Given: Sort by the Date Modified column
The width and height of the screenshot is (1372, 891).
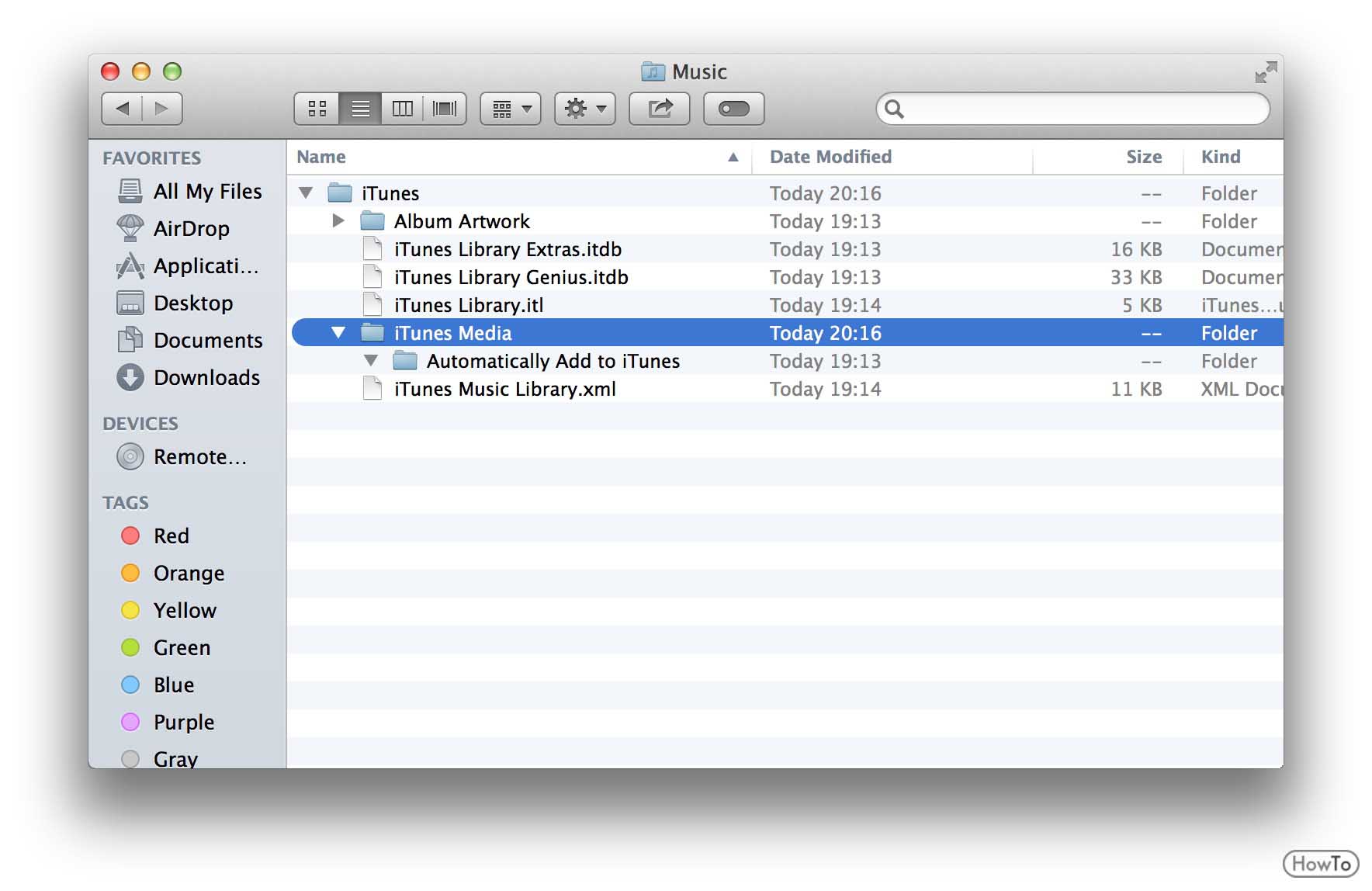Looking at the screenshot, I should point(892,157).
